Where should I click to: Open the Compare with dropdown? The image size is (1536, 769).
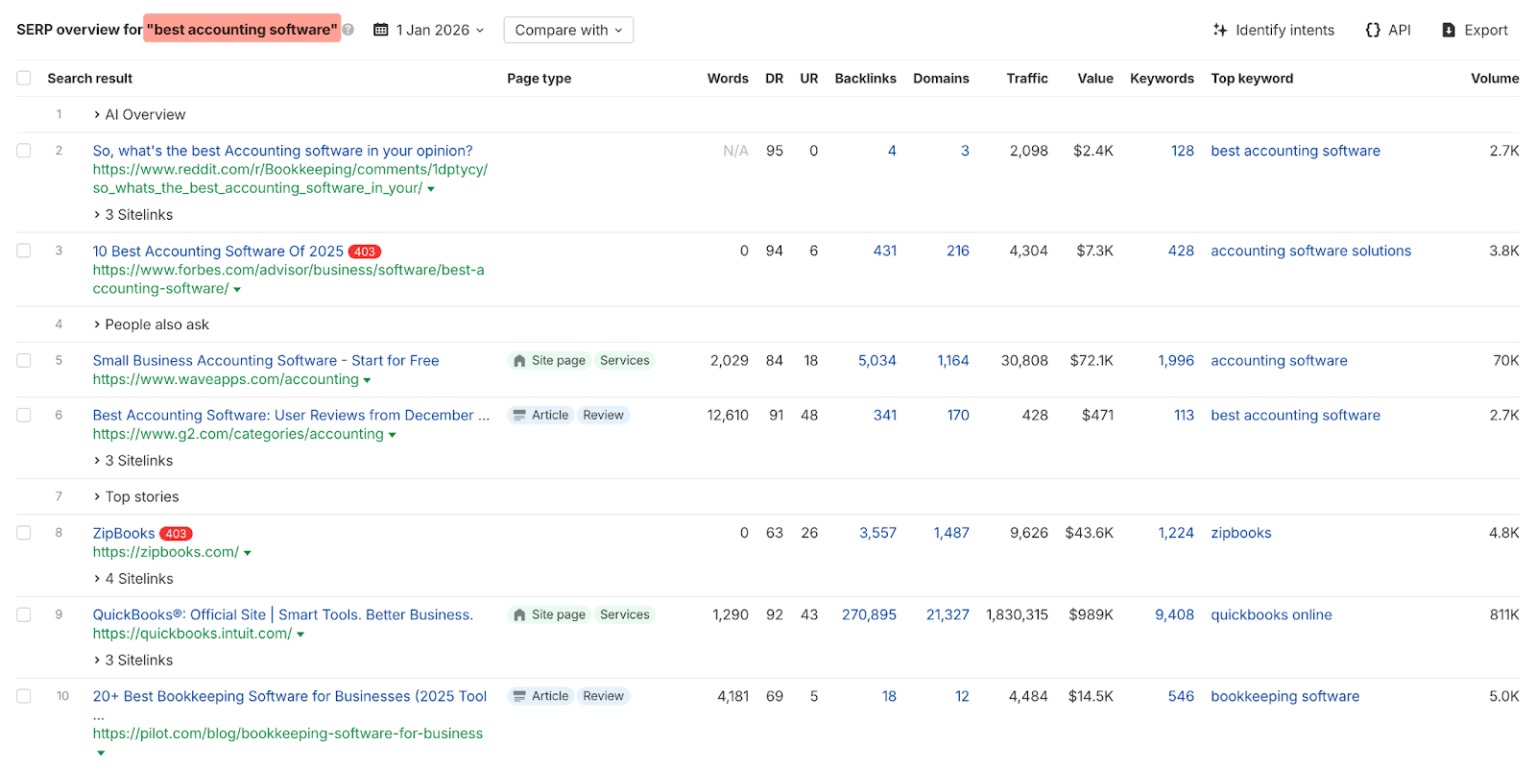(x=568, y=30)
